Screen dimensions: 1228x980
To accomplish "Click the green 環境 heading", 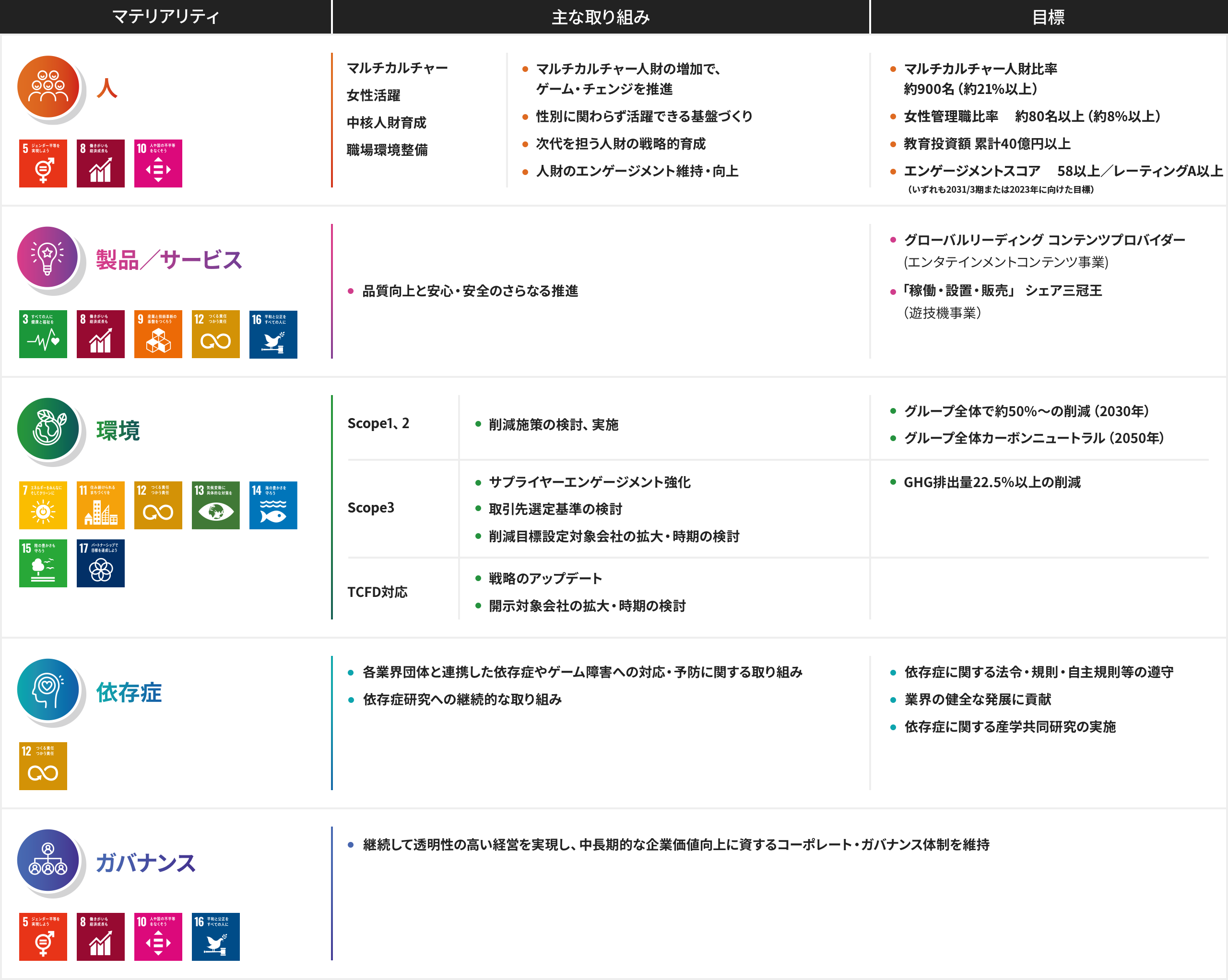I will pos(118,431).
